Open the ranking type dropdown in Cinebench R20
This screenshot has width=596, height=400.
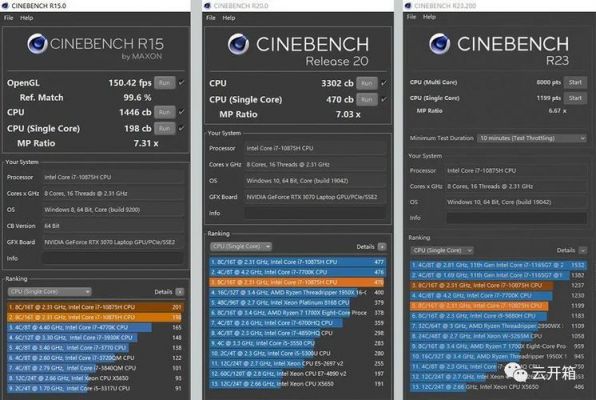click(x=241, y=246)
